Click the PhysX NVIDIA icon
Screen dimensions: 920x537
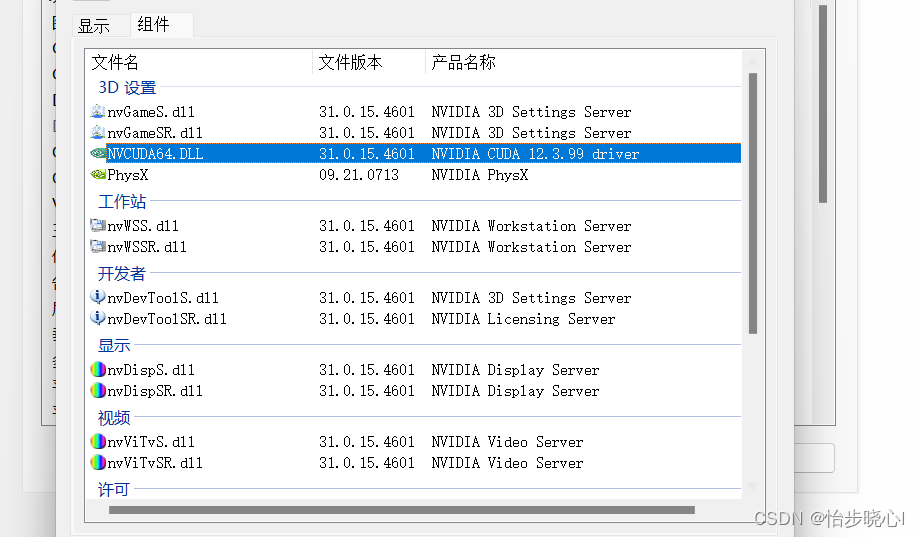[97, 174]
